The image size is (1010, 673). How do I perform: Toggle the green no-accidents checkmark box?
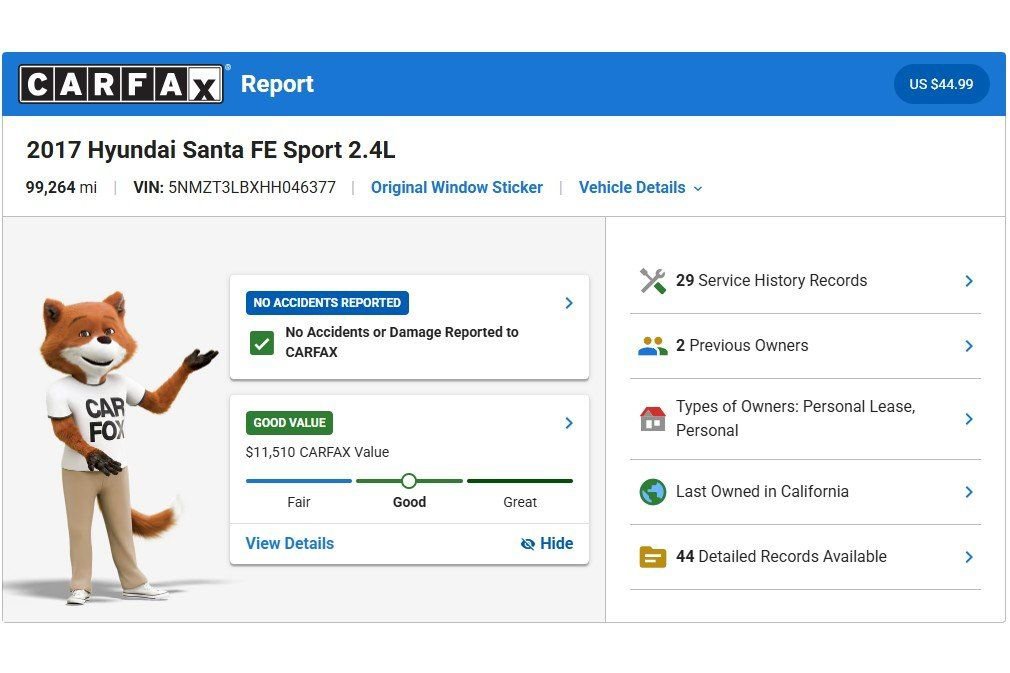[262, 343]
